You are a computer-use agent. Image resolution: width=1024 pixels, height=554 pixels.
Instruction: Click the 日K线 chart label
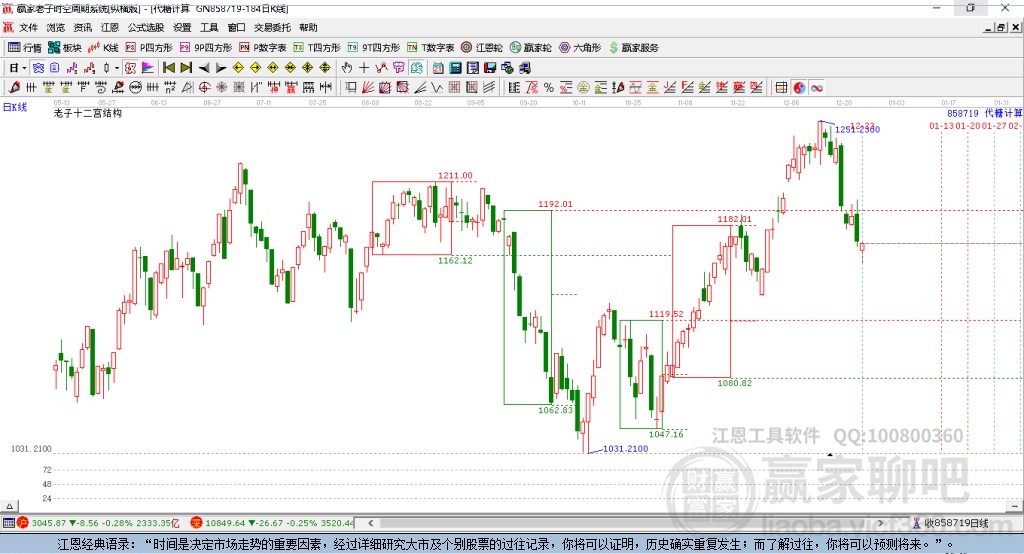15,107
